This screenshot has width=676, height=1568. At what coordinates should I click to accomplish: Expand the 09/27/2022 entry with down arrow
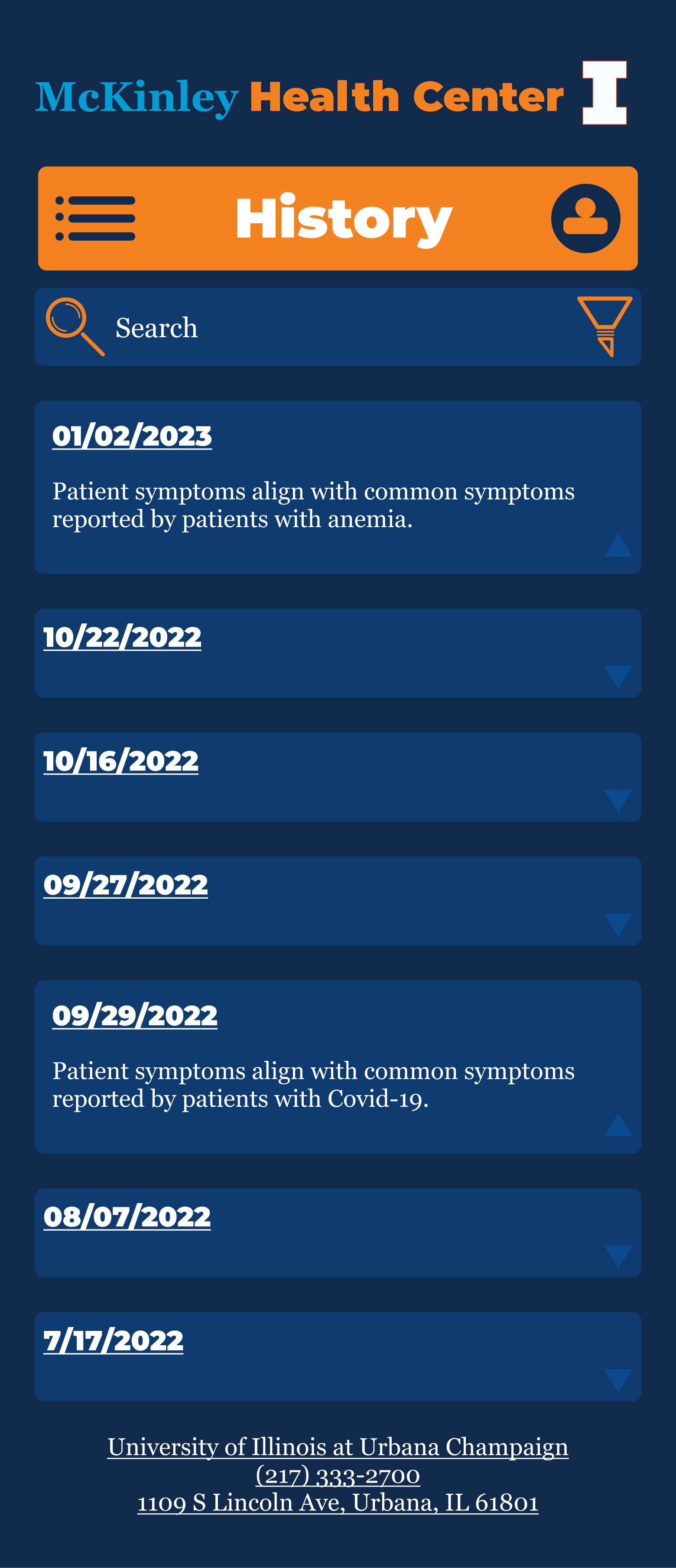pyautogui.click(x=618, y=925)
